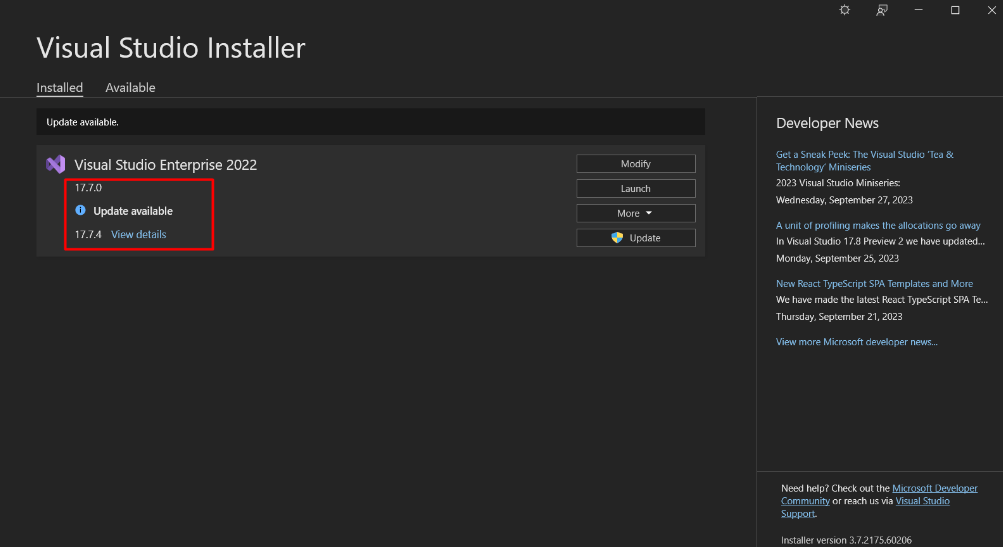The height and width of the screenshot is (547, 1003).
Task: Click the installed version number 17.7.0
Action: 88,187
